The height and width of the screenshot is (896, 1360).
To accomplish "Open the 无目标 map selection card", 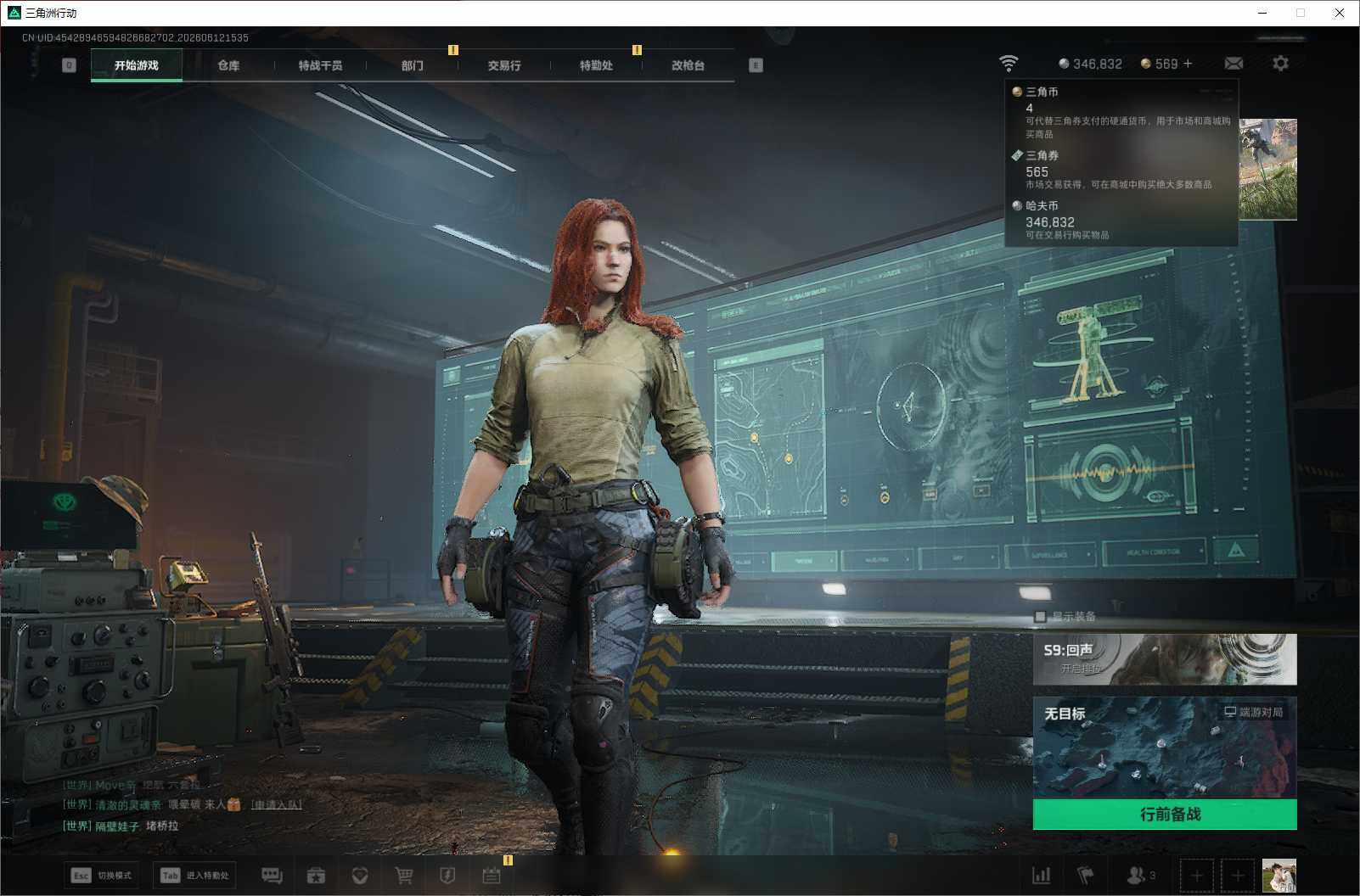I will pyautogui.click(x=1165, y=748).
